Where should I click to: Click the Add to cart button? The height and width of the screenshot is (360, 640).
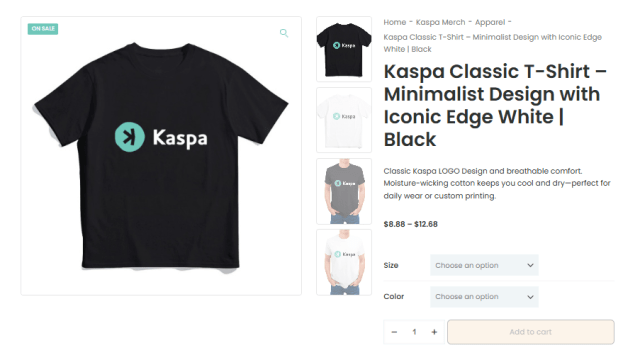pos(531,332)
